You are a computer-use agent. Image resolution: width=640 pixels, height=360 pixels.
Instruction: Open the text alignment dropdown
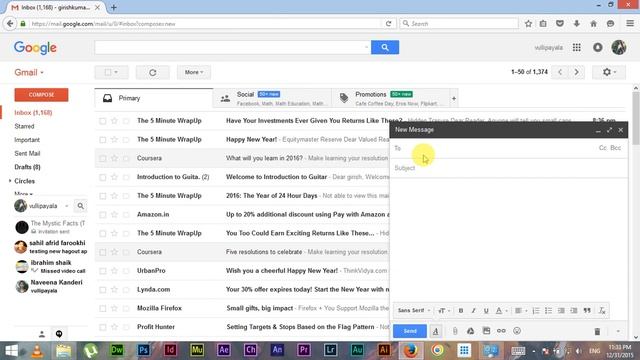click(x=520, y=311)
